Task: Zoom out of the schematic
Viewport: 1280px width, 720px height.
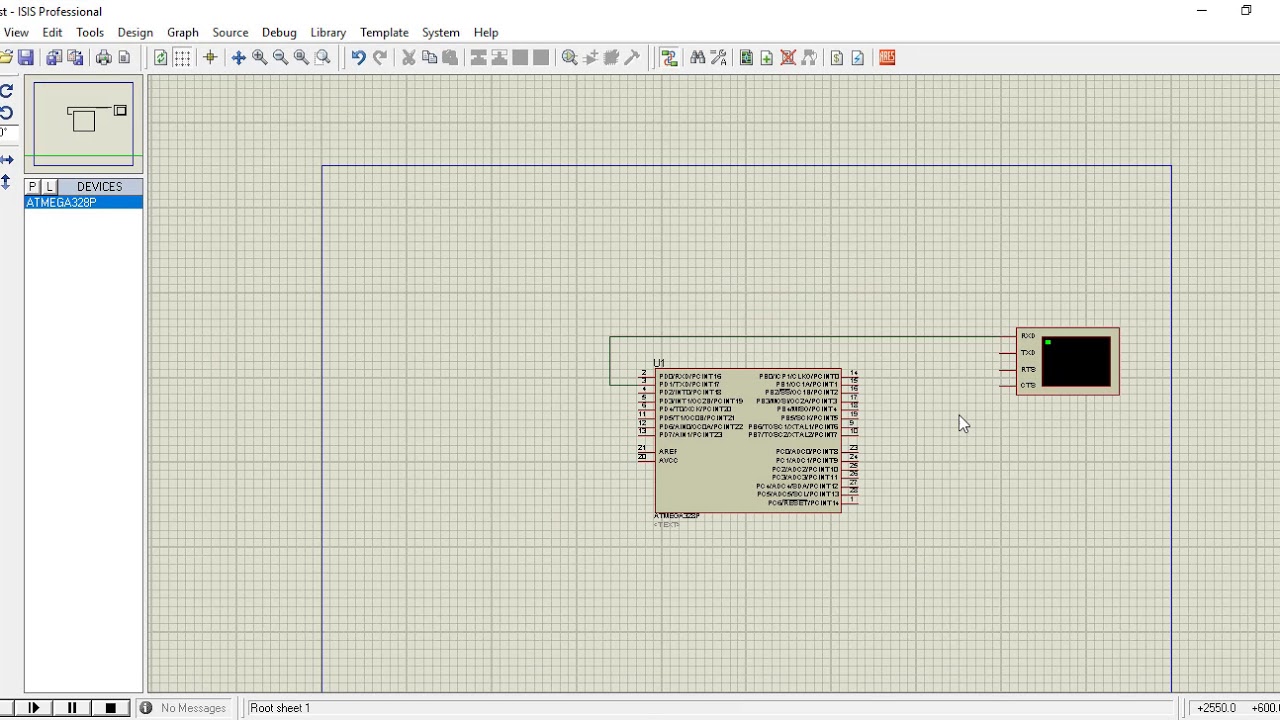Action: click(x=280, y=58)
